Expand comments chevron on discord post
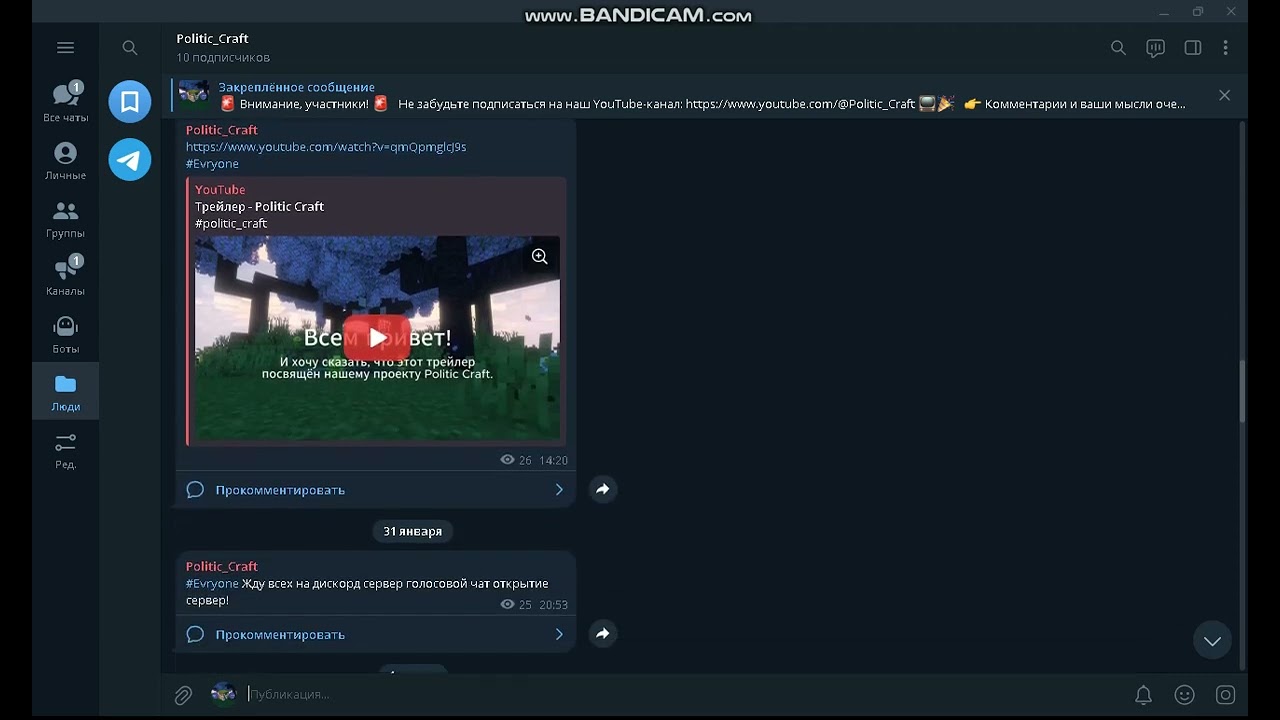Image resolution: width=1280 pixels, height=720 pixels. [x=559, y=634]
